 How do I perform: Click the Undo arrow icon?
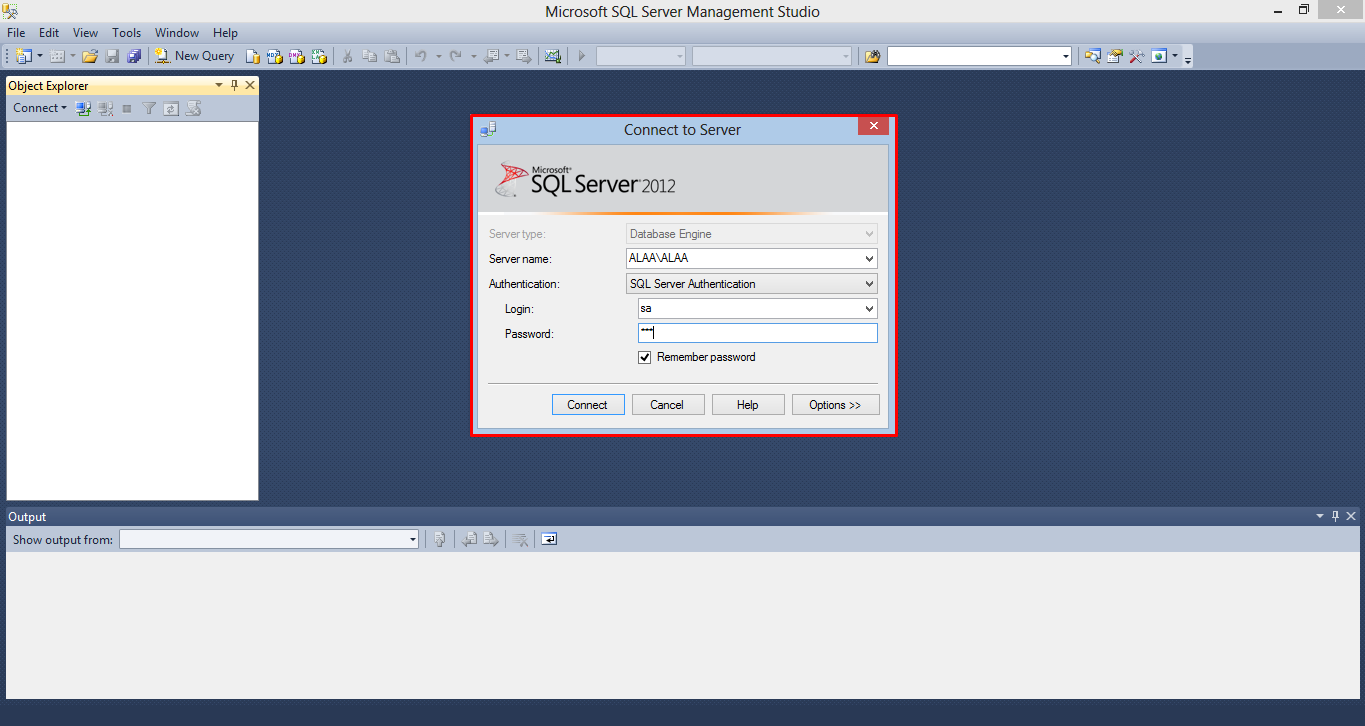420,56
